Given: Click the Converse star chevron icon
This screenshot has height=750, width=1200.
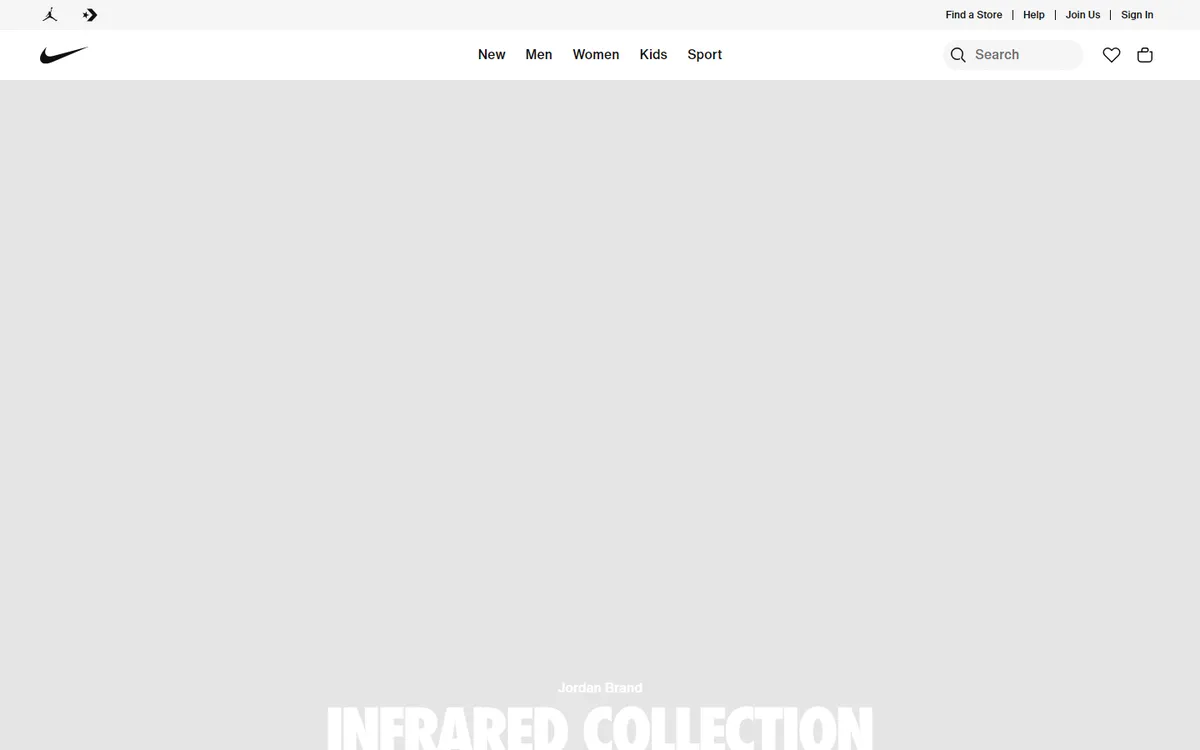Looking at the screenshot, I should pos(90,15).
